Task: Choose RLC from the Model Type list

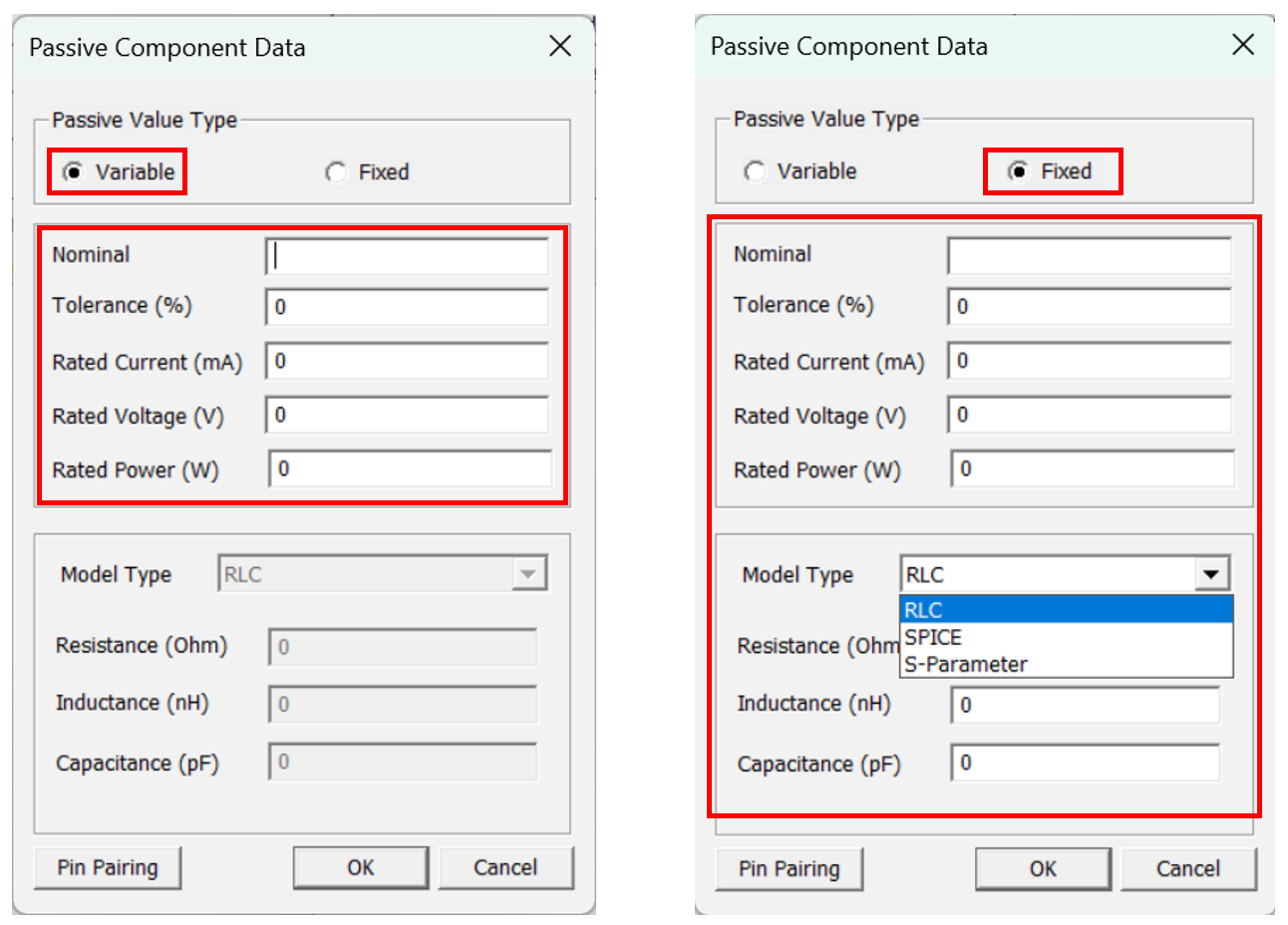Action: (1065, 610)
